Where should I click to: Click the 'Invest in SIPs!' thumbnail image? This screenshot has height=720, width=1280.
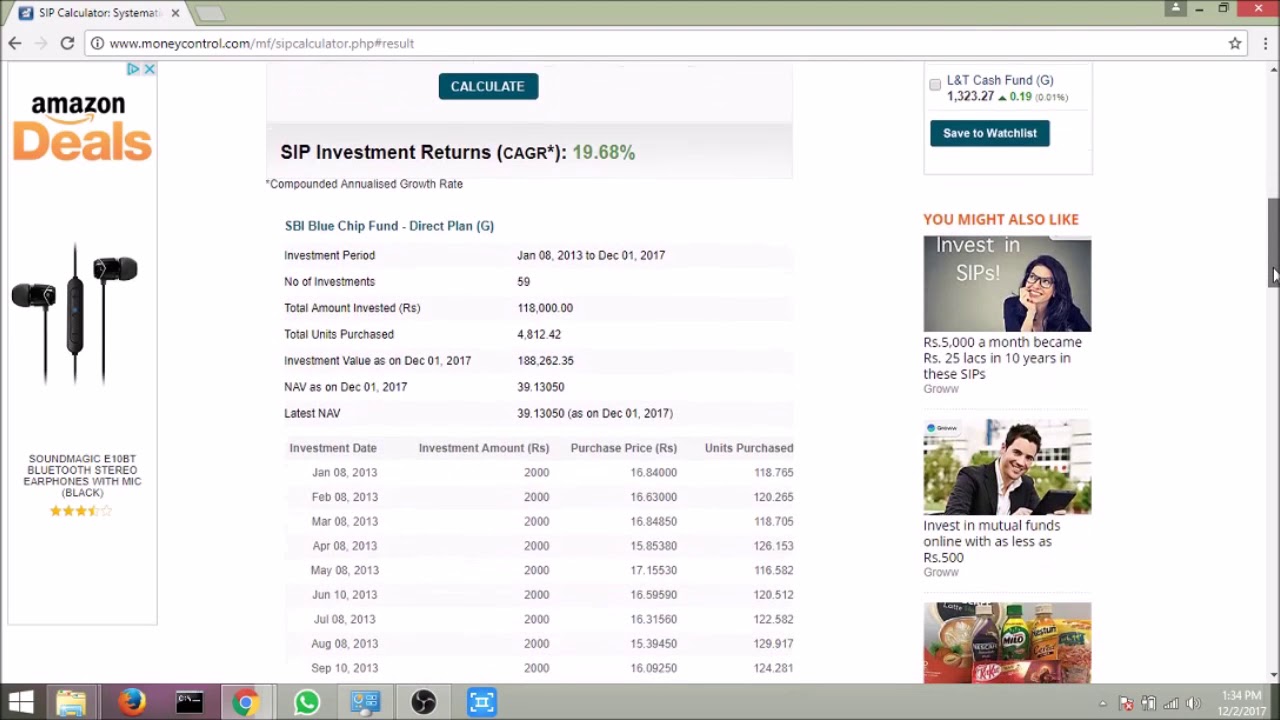pyautogui.click(x=1007, y=283)
